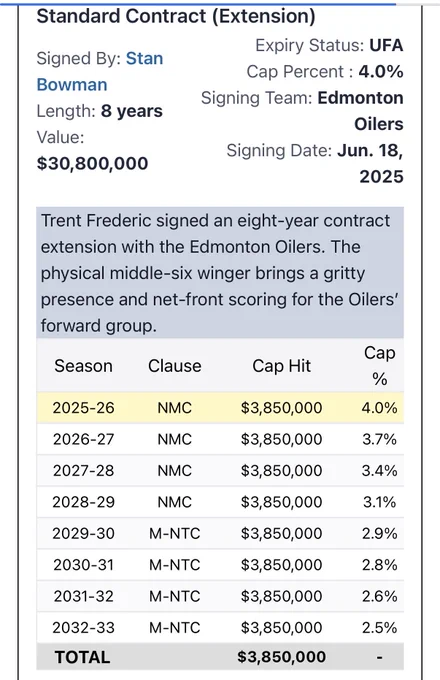
Task: Click NMC clause in the 2028-29 row
Action: tap(174, 502)
